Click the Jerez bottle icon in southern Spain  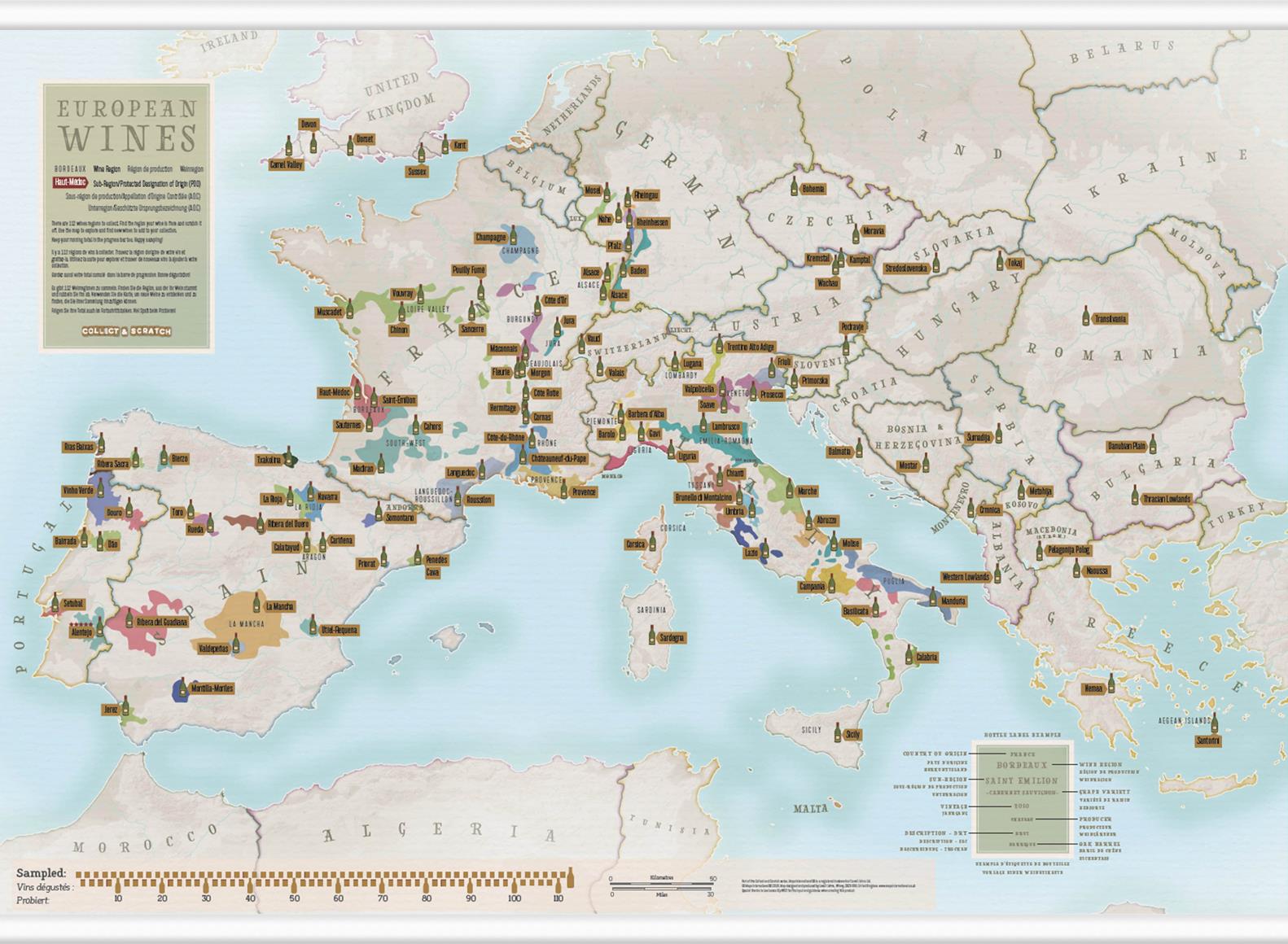pos(125,707)
